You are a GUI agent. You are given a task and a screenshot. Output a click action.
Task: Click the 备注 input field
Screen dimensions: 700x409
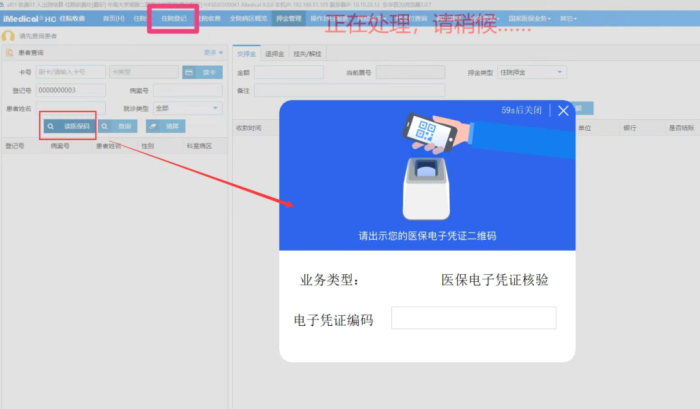click(x=350, y=91)
